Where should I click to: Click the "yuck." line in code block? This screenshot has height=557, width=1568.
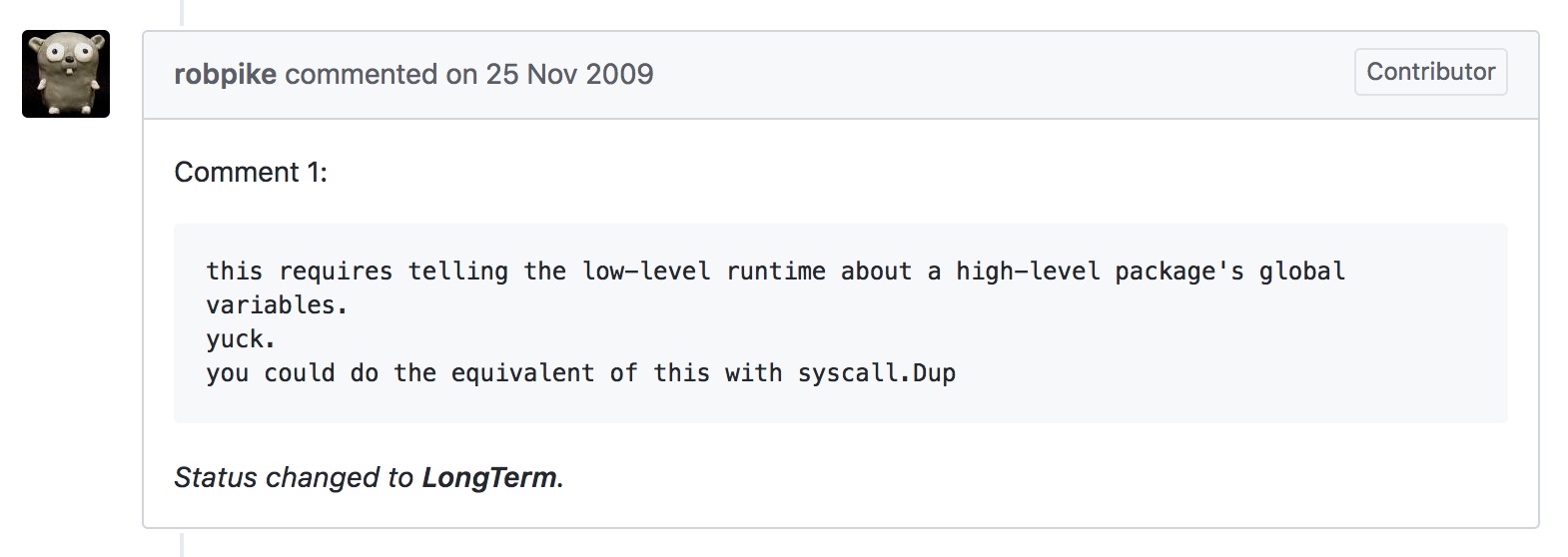[241, 339]
